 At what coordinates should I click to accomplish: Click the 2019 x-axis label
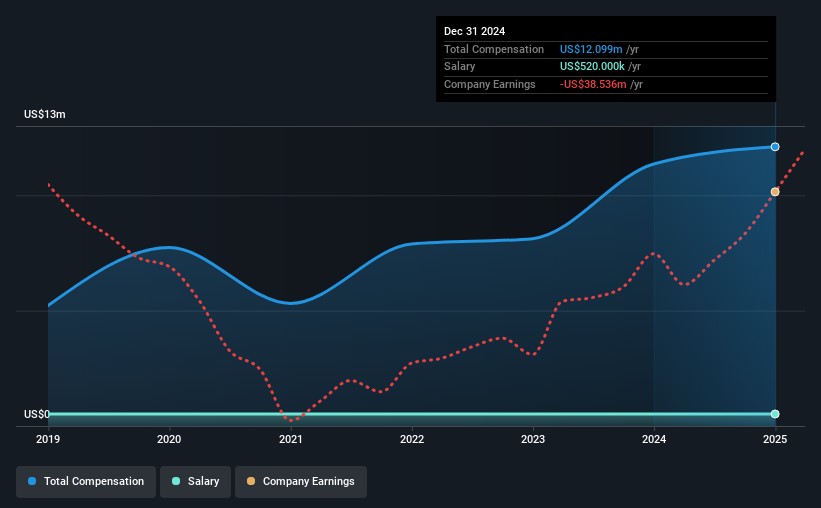[48, 439]
